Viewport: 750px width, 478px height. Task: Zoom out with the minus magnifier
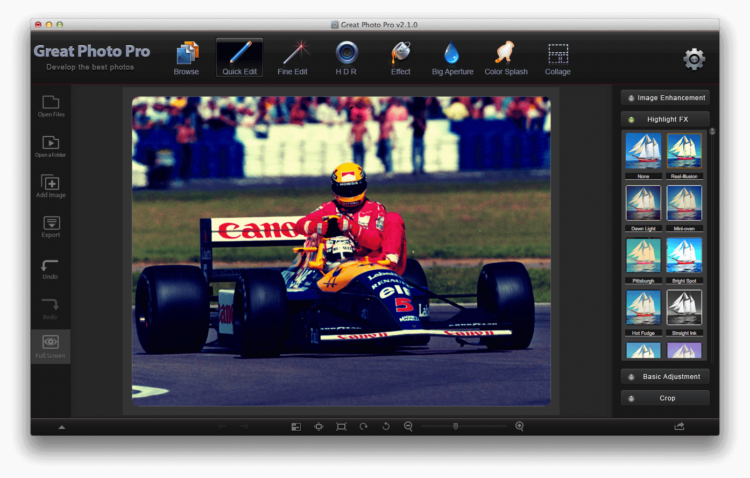408,426
